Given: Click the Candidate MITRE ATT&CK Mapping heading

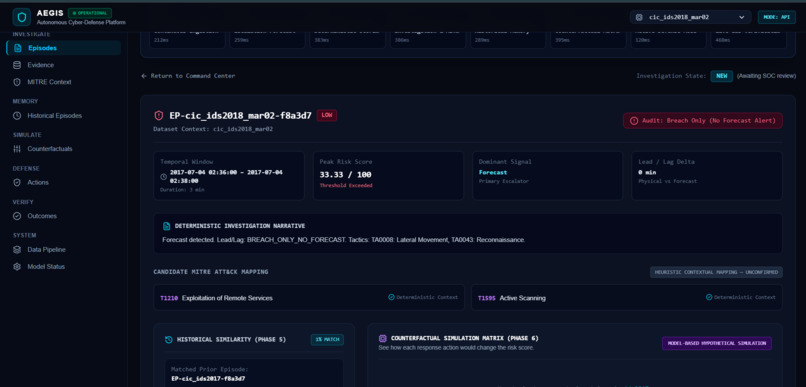Looking at the screenshot, I should coord(211,272).
